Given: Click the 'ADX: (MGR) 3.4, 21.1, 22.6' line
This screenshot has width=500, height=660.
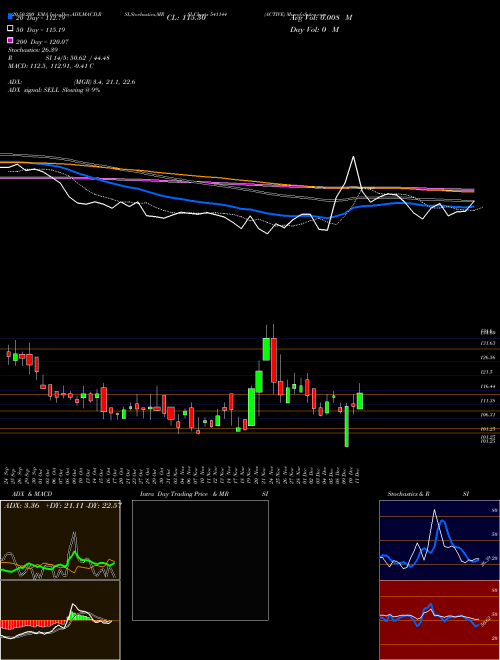Looking at the screenshot, I should tap(72, 82).
